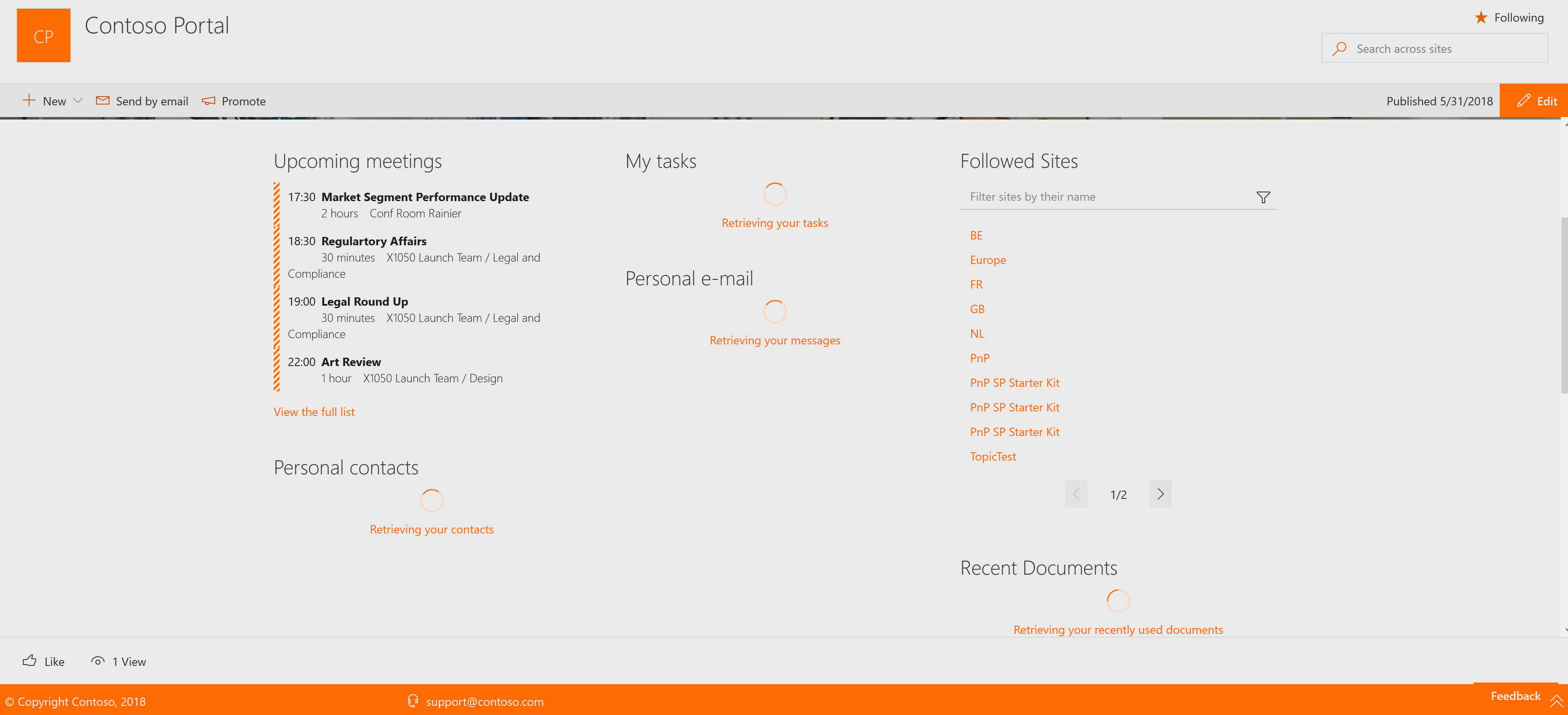Open the GB followed site
This screenshot has width=1568, height=715.
pos(977,309)
